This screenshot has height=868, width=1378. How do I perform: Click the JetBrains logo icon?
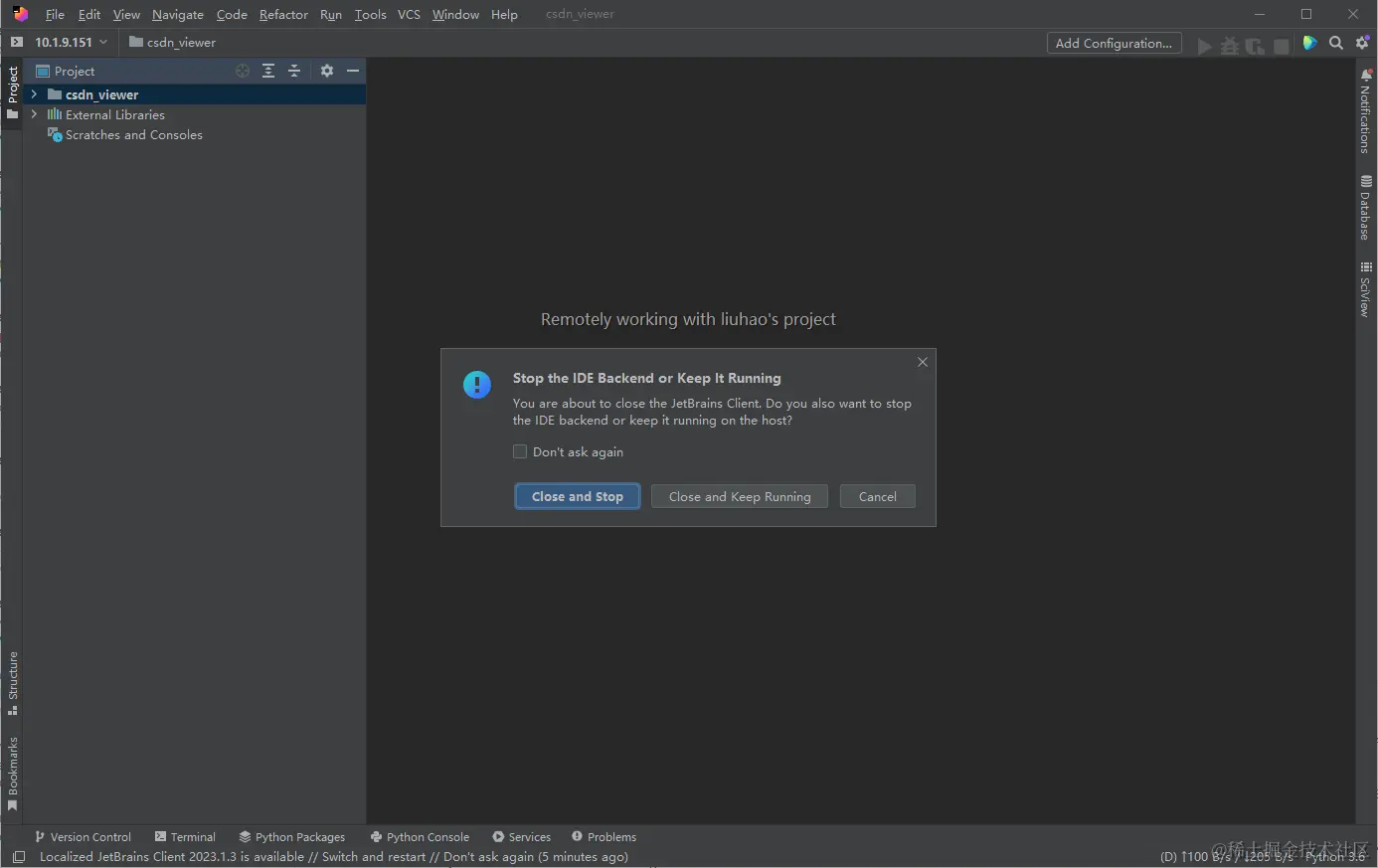point(20,14)
